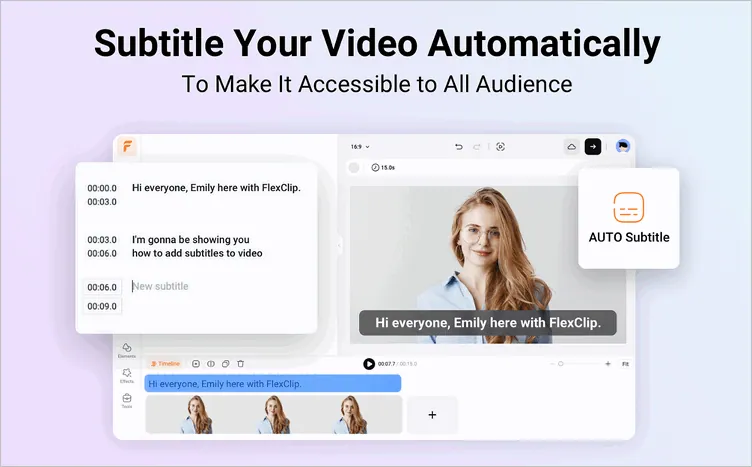
Task: Click the cloud save icon
Action: (571, 147)
